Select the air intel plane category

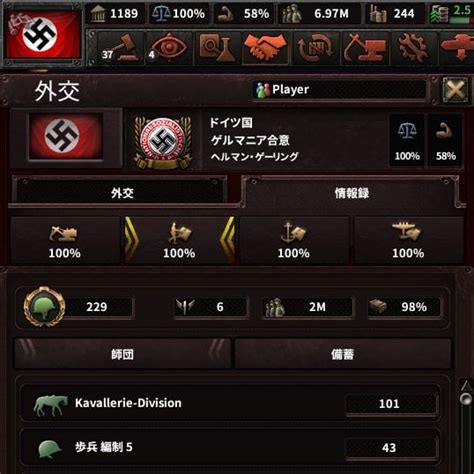[x=408, y=240]
